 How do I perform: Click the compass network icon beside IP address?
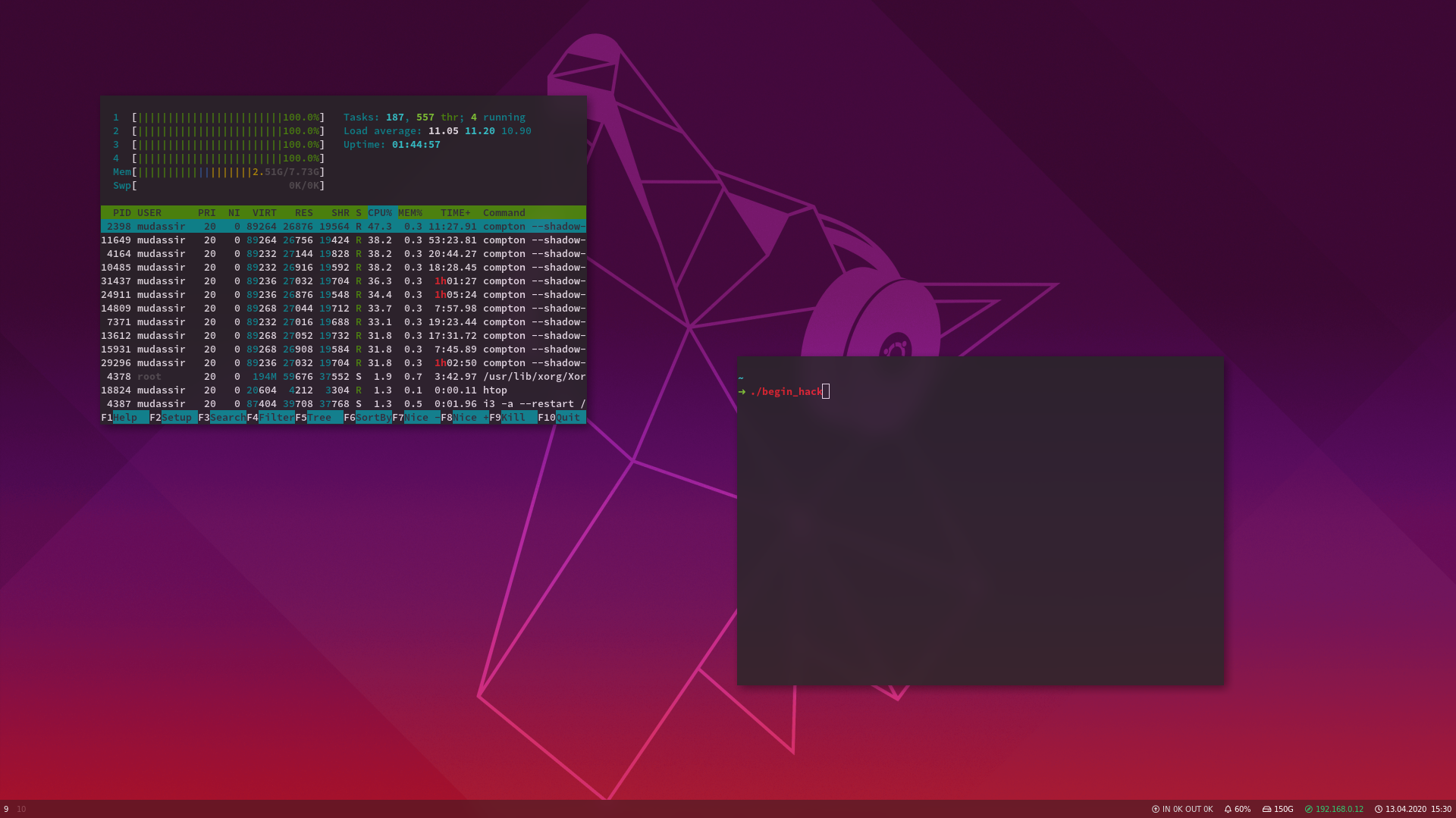coord(1308,809)
